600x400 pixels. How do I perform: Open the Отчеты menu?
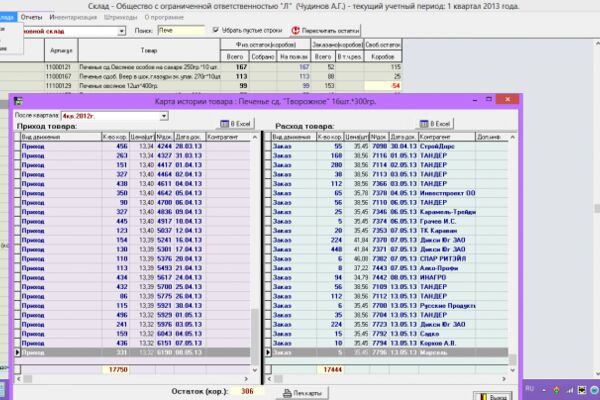pos(31,17)
